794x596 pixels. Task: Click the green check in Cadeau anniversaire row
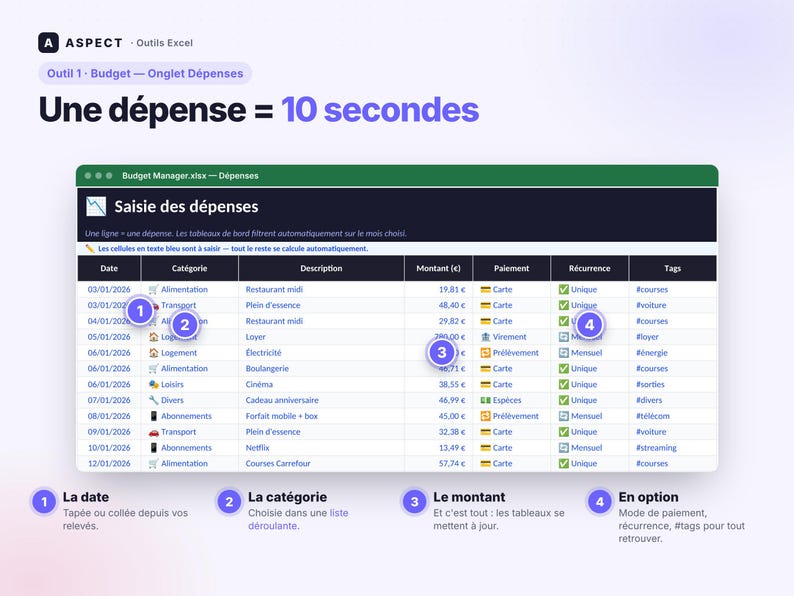pos(564,400)
